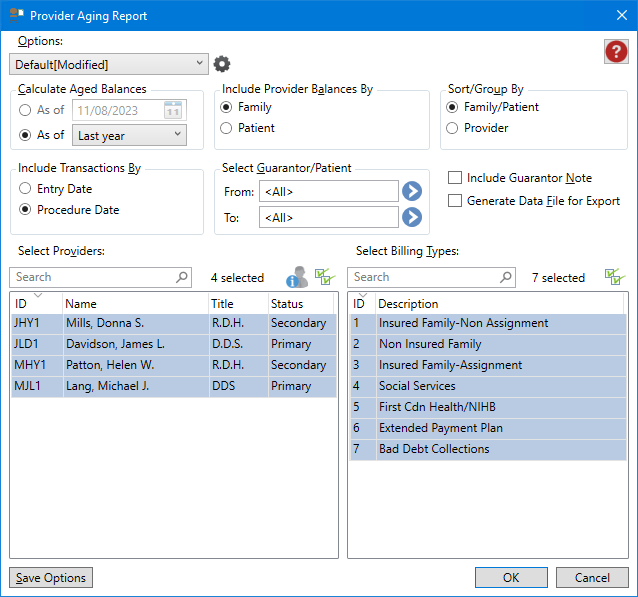Open the calendar date picker icon
The height and width of the screenshot is (597, 638).
[173, 110]
